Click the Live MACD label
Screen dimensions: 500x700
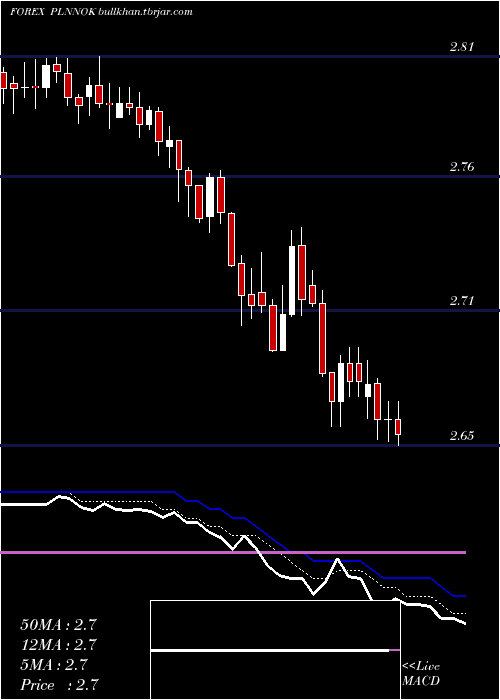[421, 673]
